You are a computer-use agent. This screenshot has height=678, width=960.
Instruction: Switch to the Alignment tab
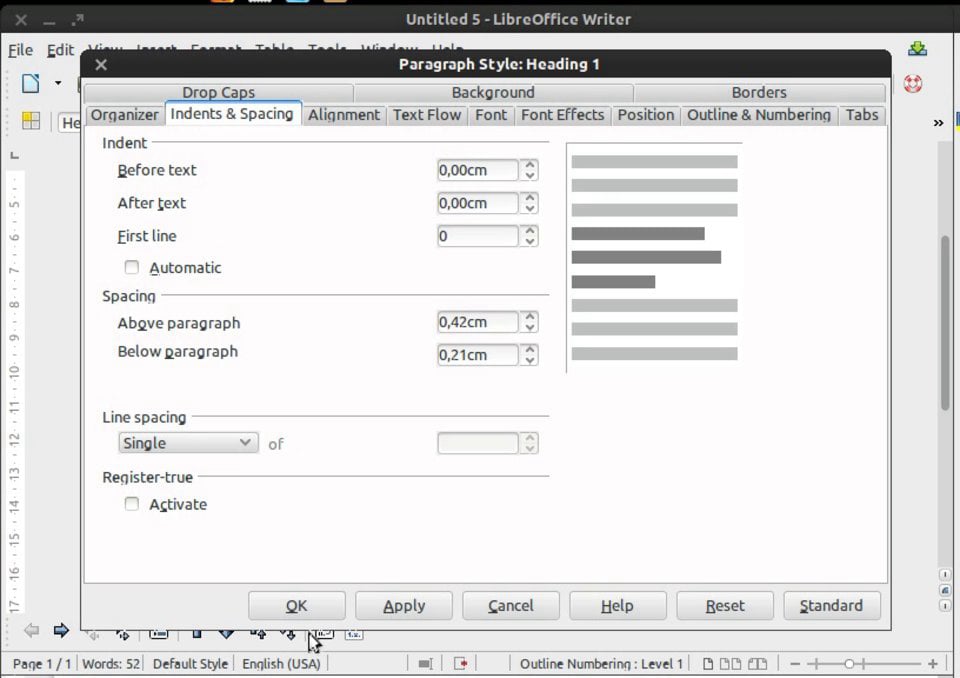click(343, 115)
